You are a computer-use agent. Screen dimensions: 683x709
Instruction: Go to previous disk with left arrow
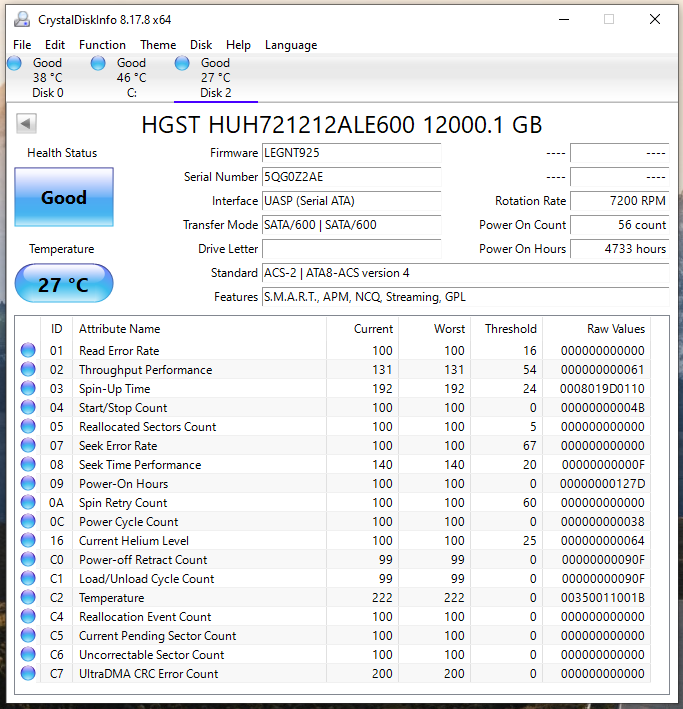27,124
